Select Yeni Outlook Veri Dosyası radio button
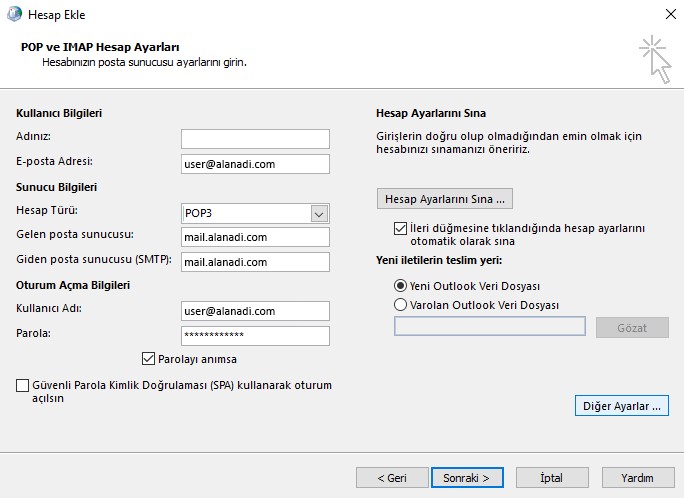684x498 pixels. [x=400, y=286]
